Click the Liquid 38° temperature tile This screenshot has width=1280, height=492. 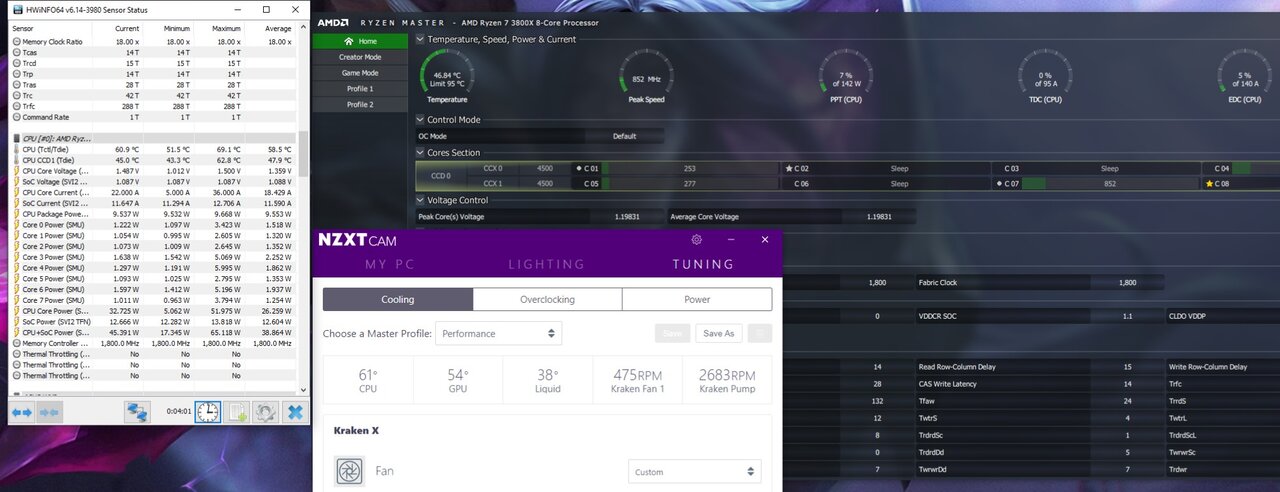(x=547, y=380)
